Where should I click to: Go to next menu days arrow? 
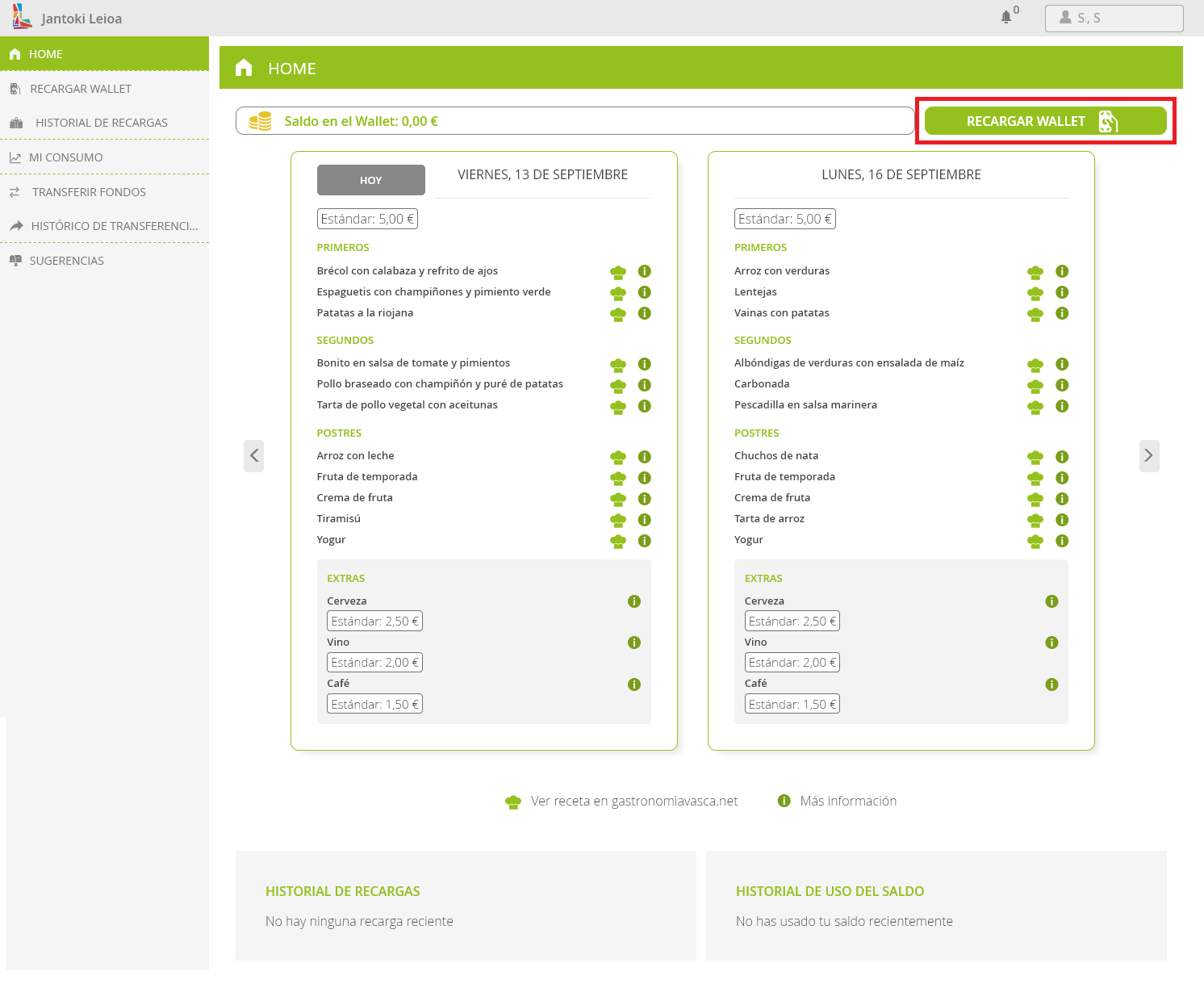(x=1148, y=456)
